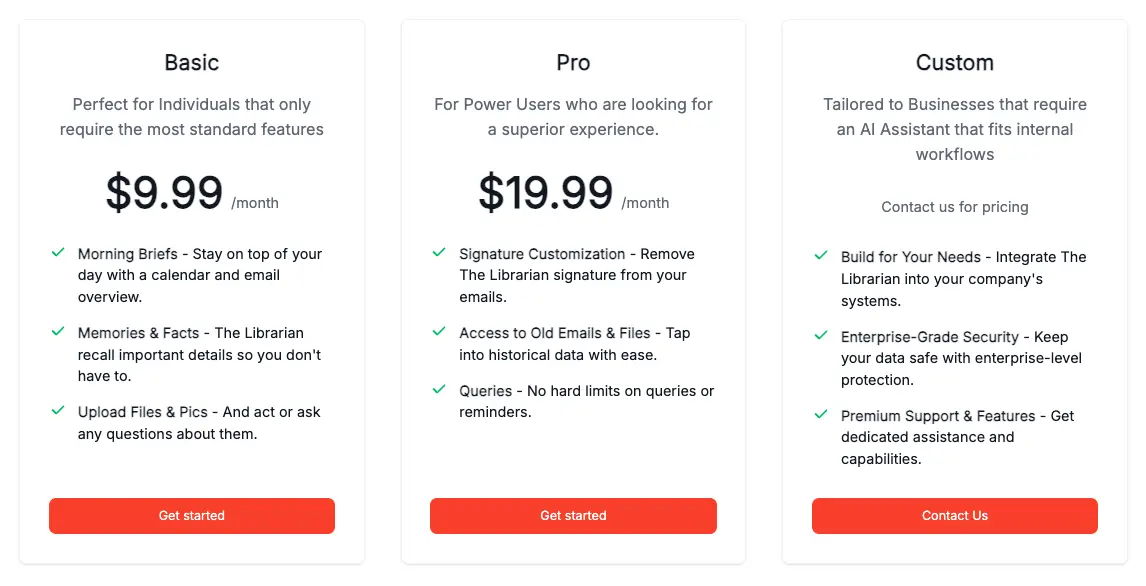Click the $9.99 price text

(x=164, y=192)
